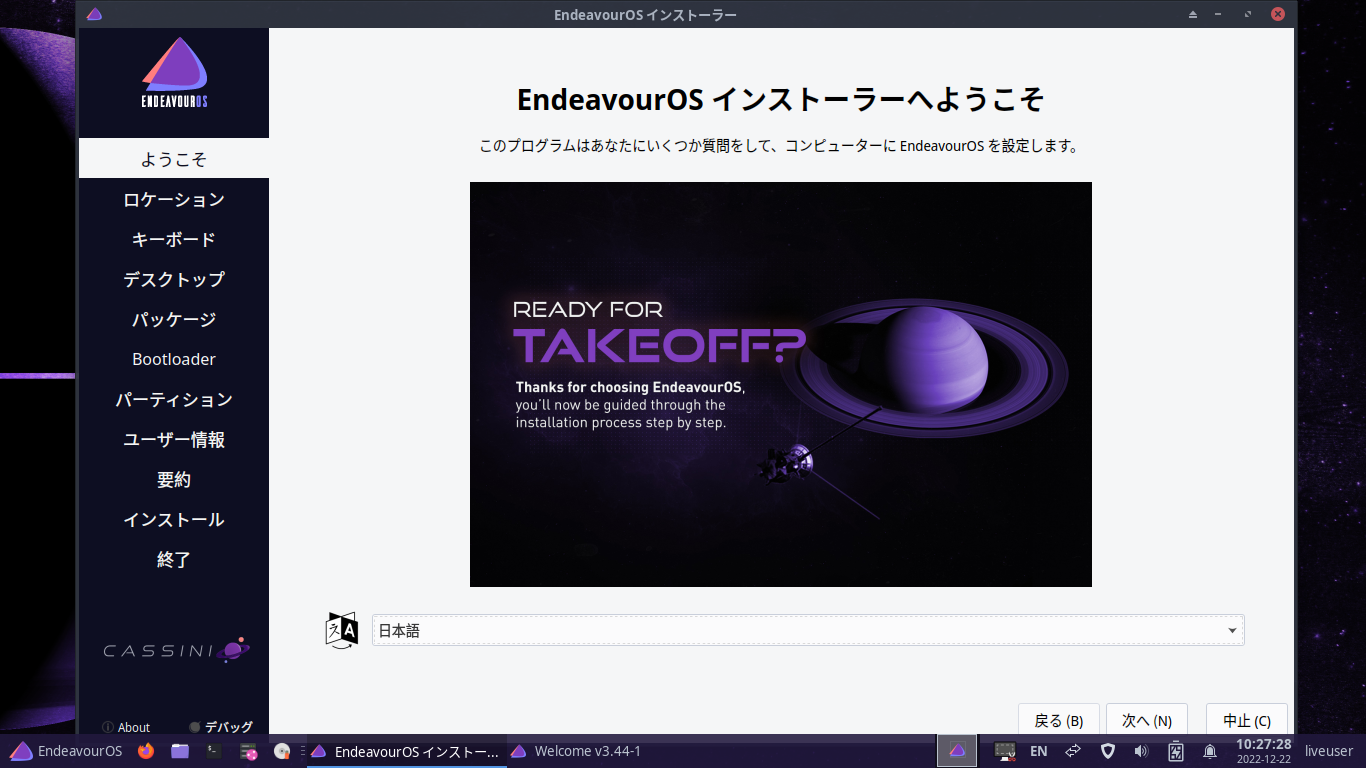Launch the terminal from the taskbar

click(x=214, y=751)
